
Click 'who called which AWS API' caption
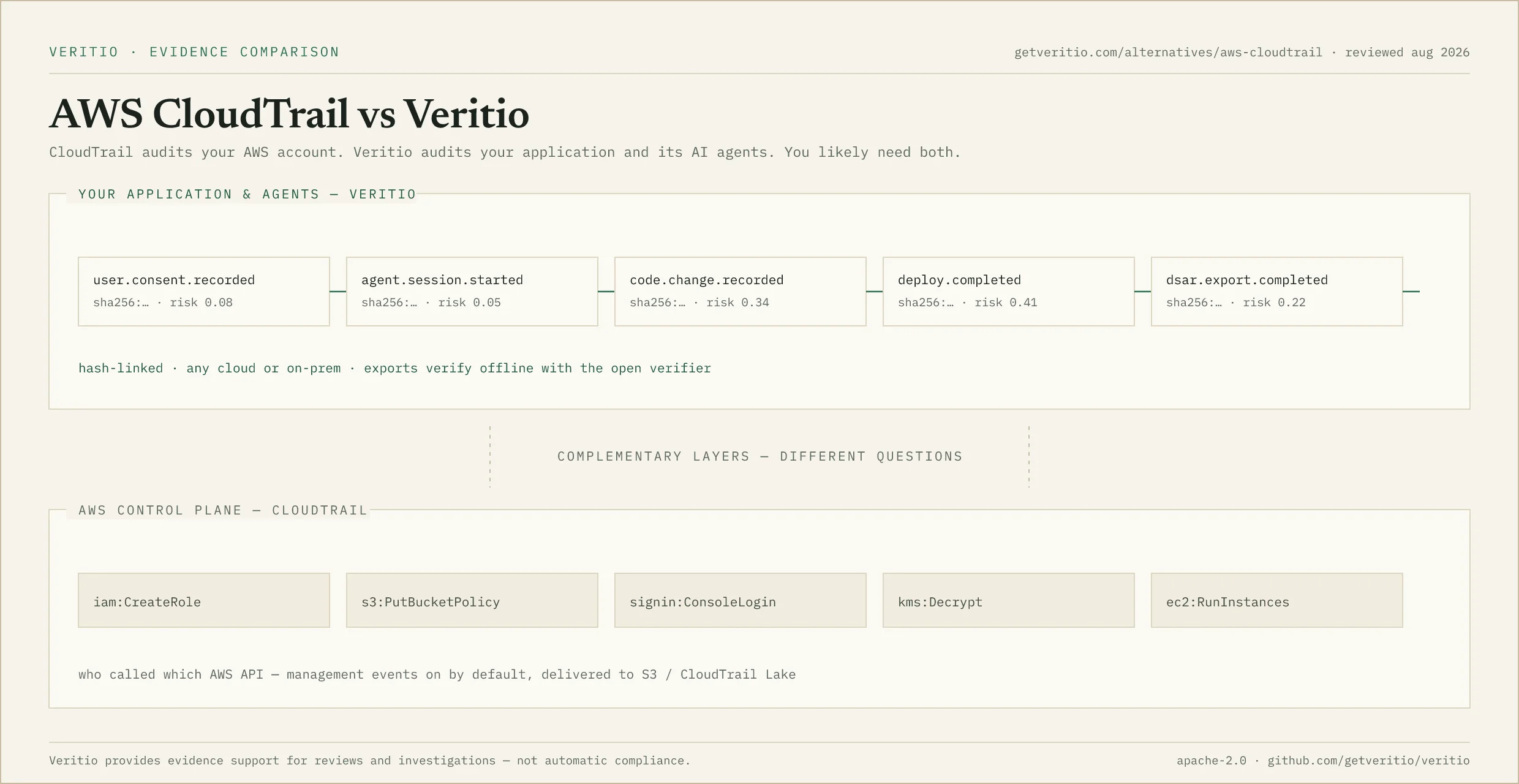[171, 674]
